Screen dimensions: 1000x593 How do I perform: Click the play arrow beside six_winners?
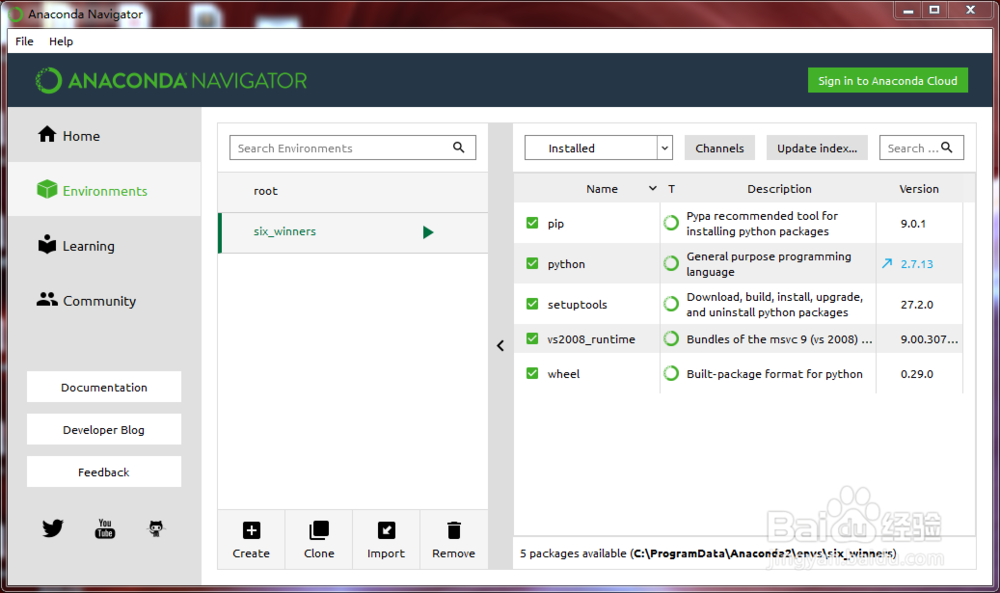pos(428,232)
